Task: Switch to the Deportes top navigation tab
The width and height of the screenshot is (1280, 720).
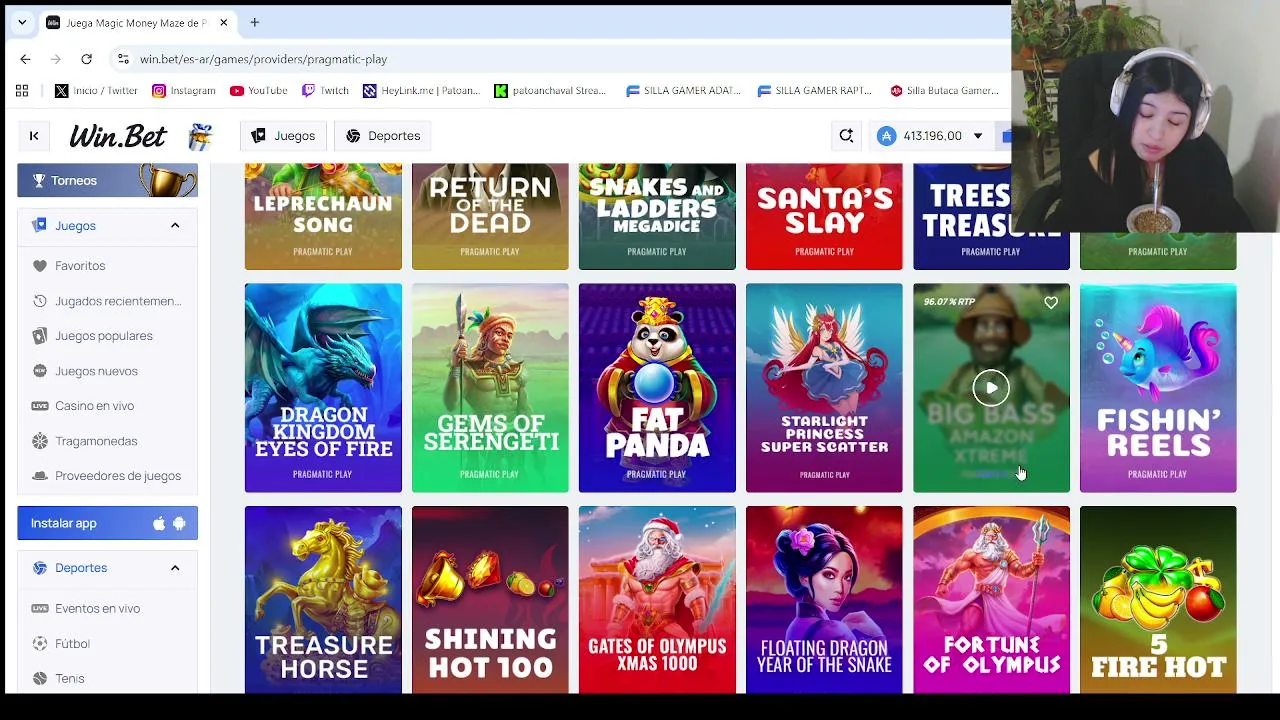Action: (383, 136)
